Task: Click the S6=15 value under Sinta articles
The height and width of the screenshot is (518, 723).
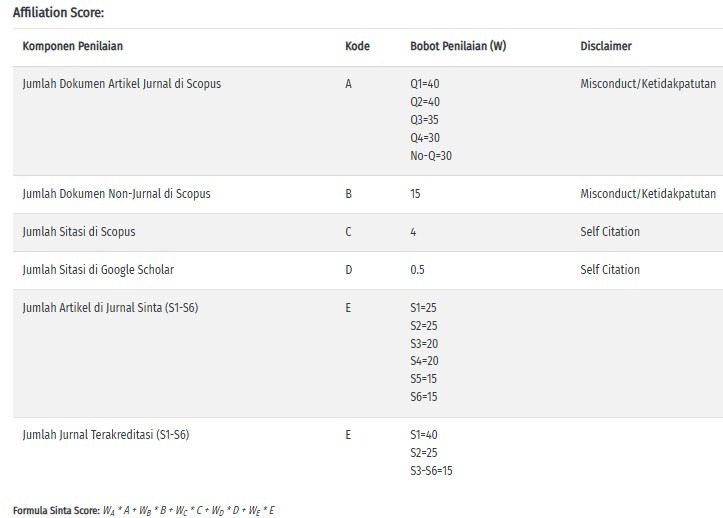Action: point(423,397)
